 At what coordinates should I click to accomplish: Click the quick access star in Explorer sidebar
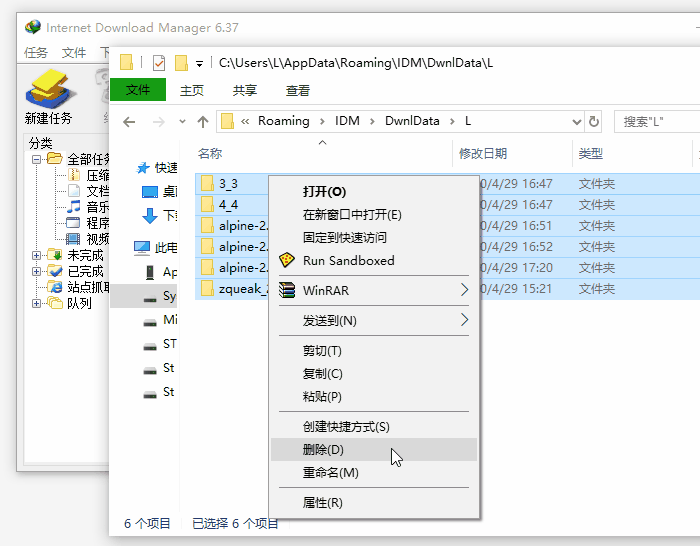[x=143, y=168]
